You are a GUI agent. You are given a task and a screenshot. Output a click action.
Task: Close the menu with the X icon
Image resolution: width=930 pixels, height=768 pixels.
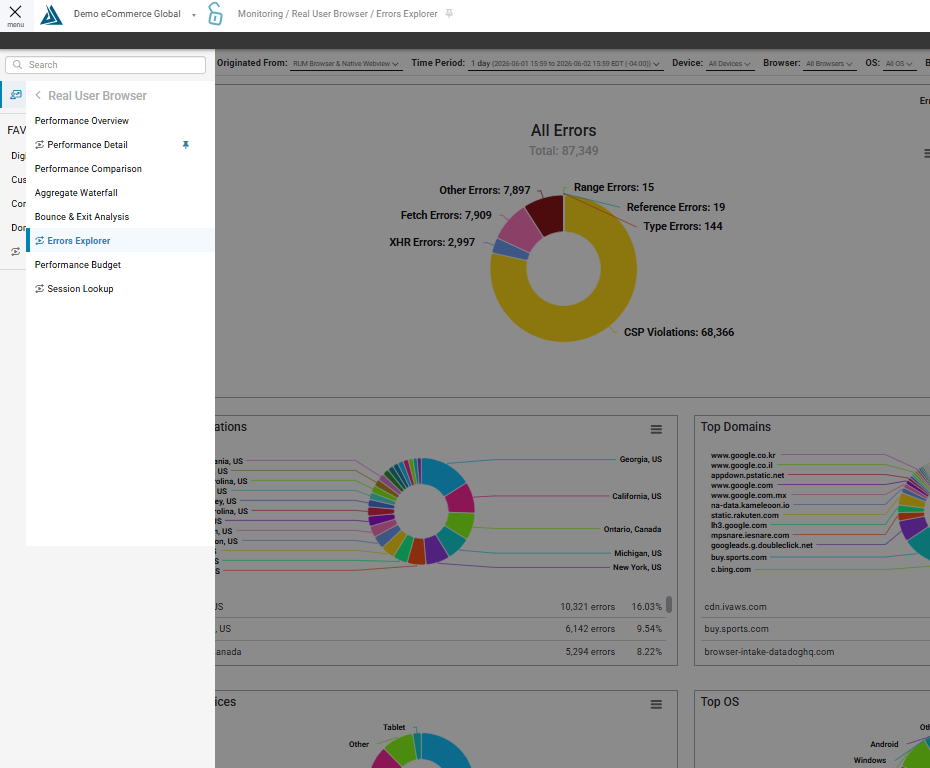pos(15,12)
